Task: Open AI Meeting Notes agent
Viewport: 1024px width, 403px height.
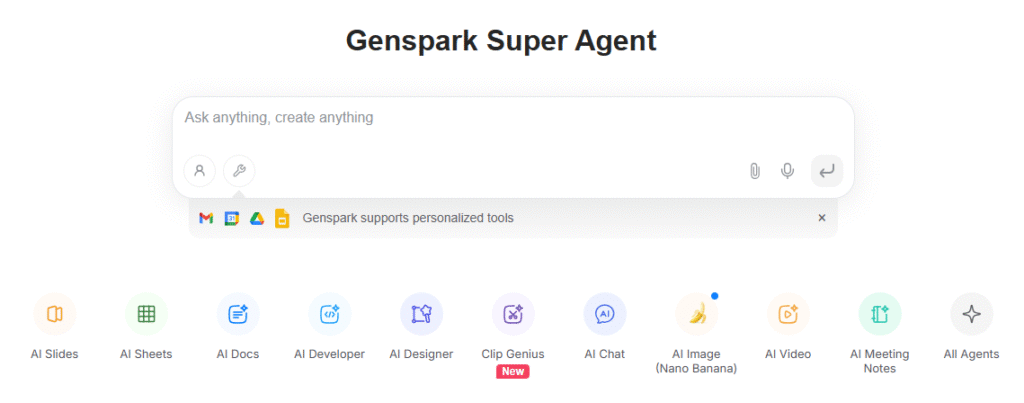Action: click(x=879, y=314)
